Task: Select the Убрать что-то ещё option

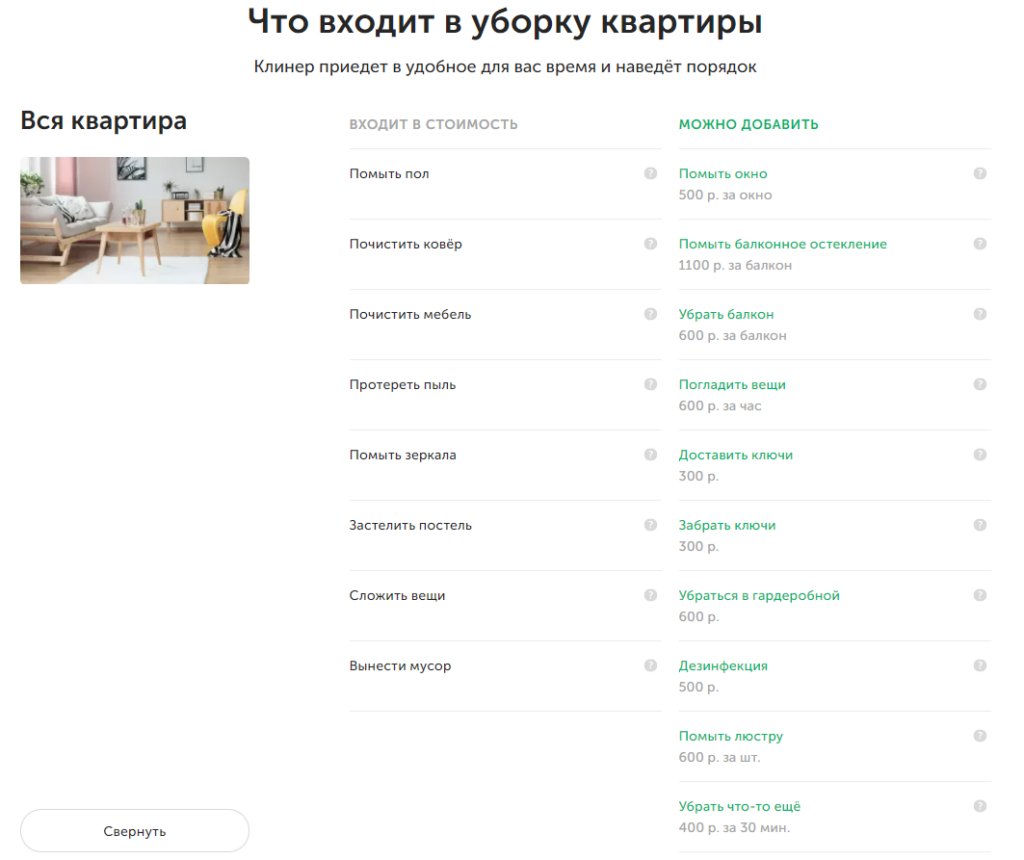Action: (x=739, y=807)
